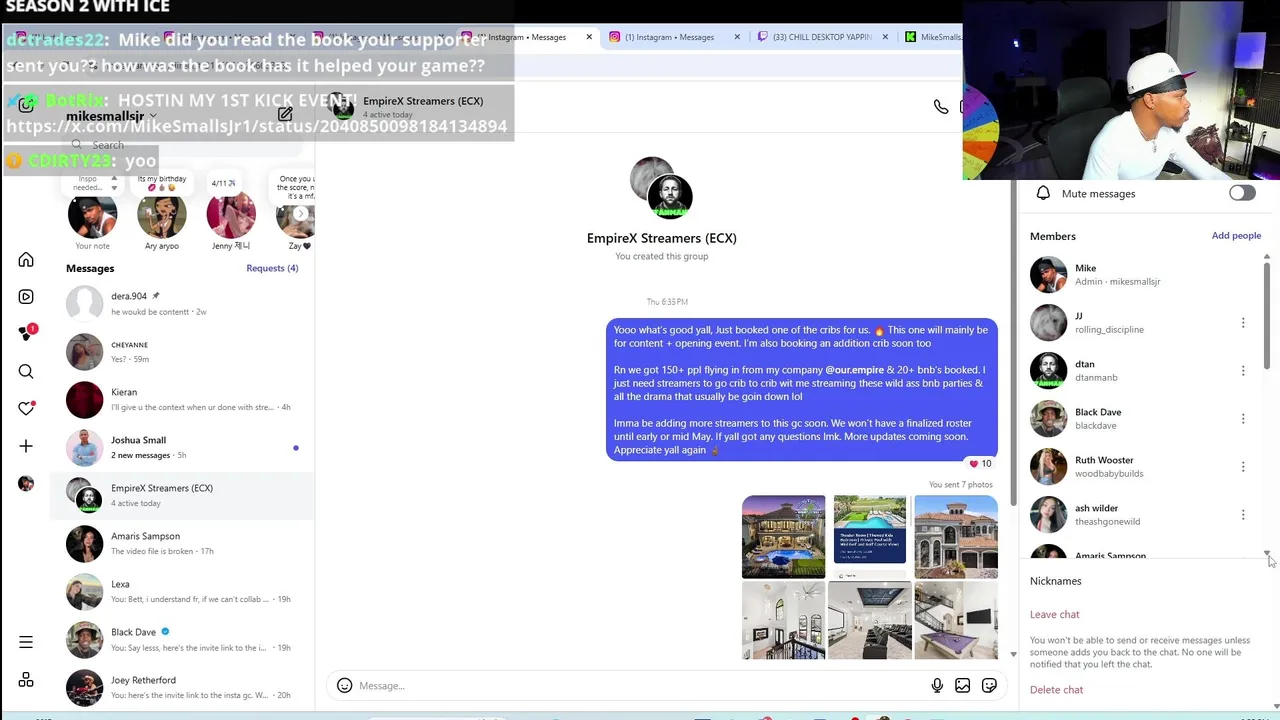
Task: Open conversation with dera.904
Action: (182, 303)
